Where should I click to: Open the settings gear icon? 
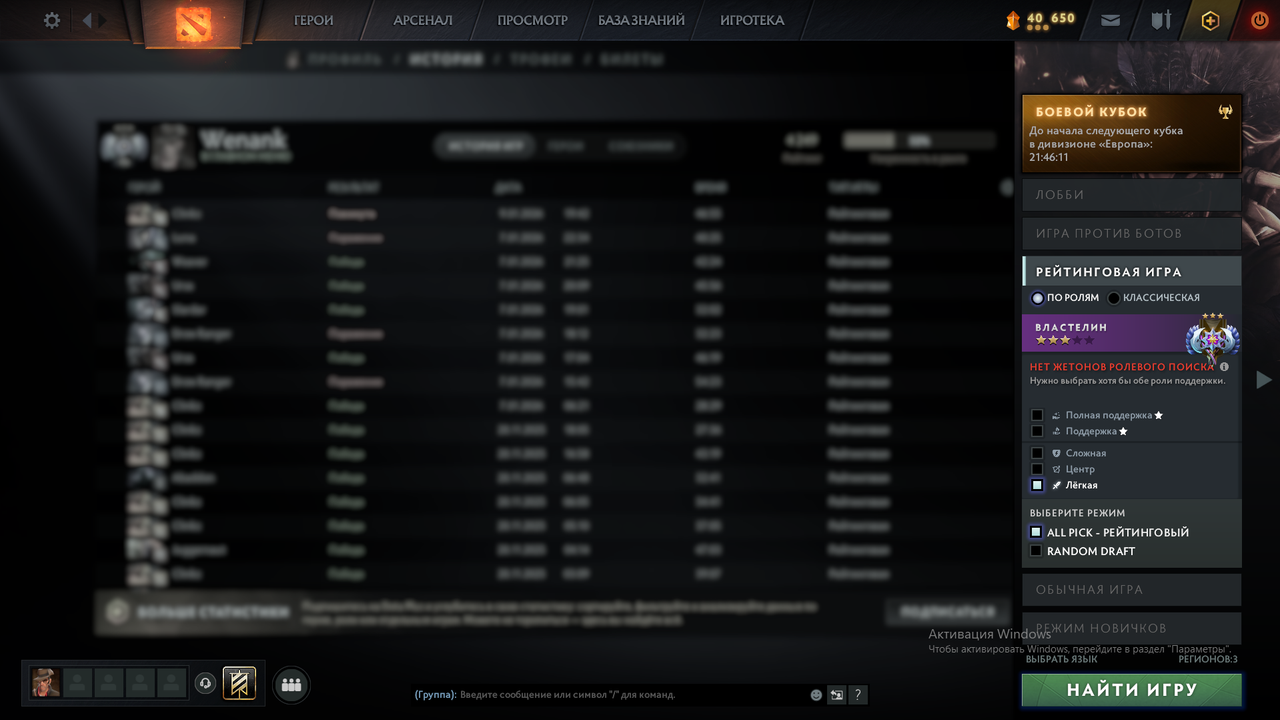(x=51, y=20)
